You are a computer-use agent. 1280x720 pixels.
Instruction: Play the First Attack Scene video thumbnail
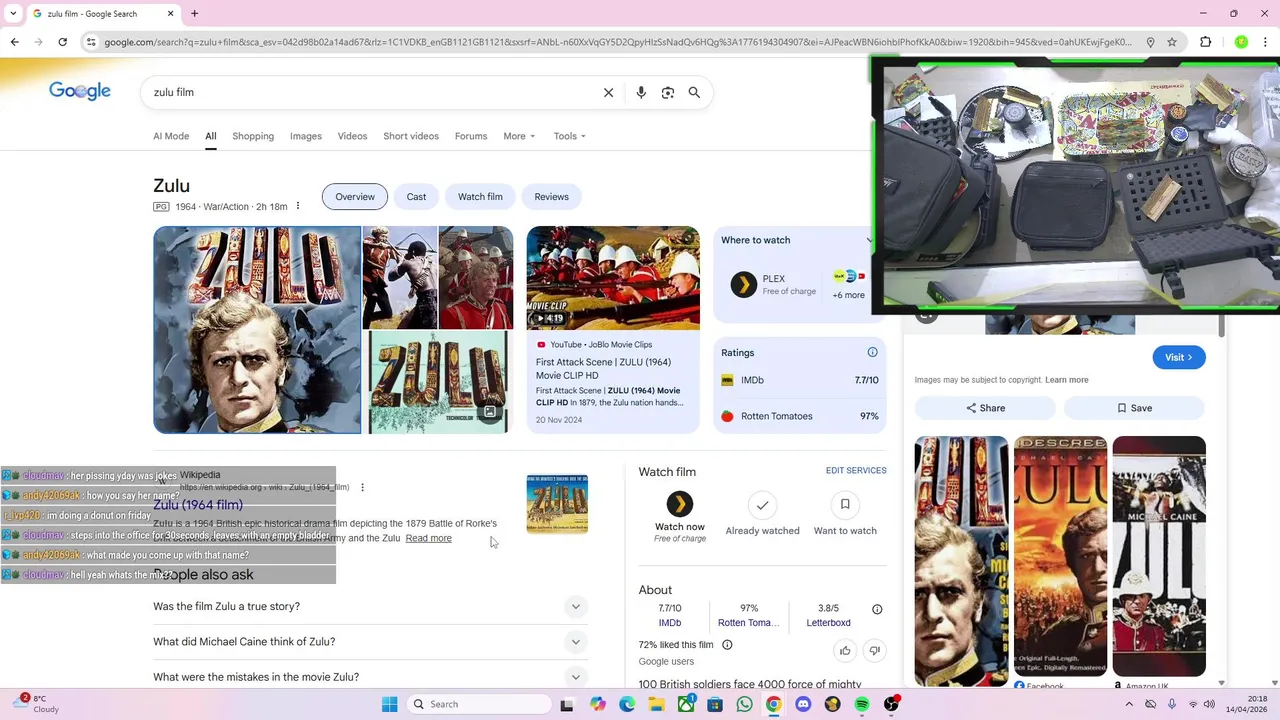click(613, 278)
